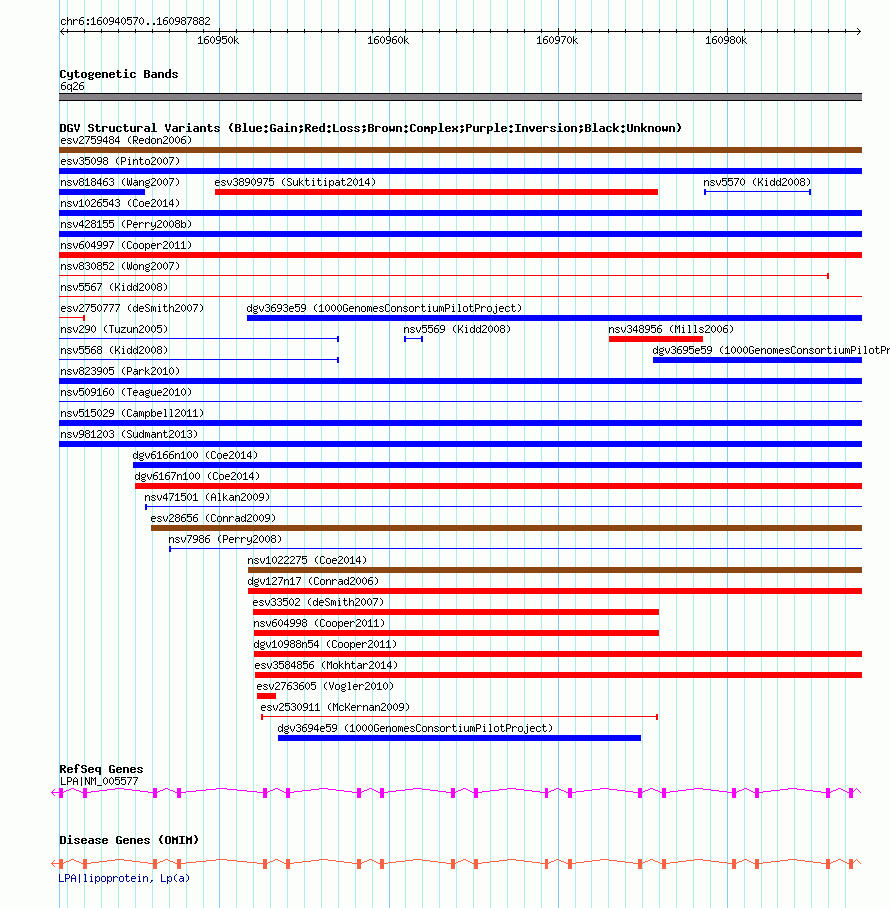Click nsv5568 (Kidd2008) label
Screen dimensions: 890x908
tap(114, 350)
